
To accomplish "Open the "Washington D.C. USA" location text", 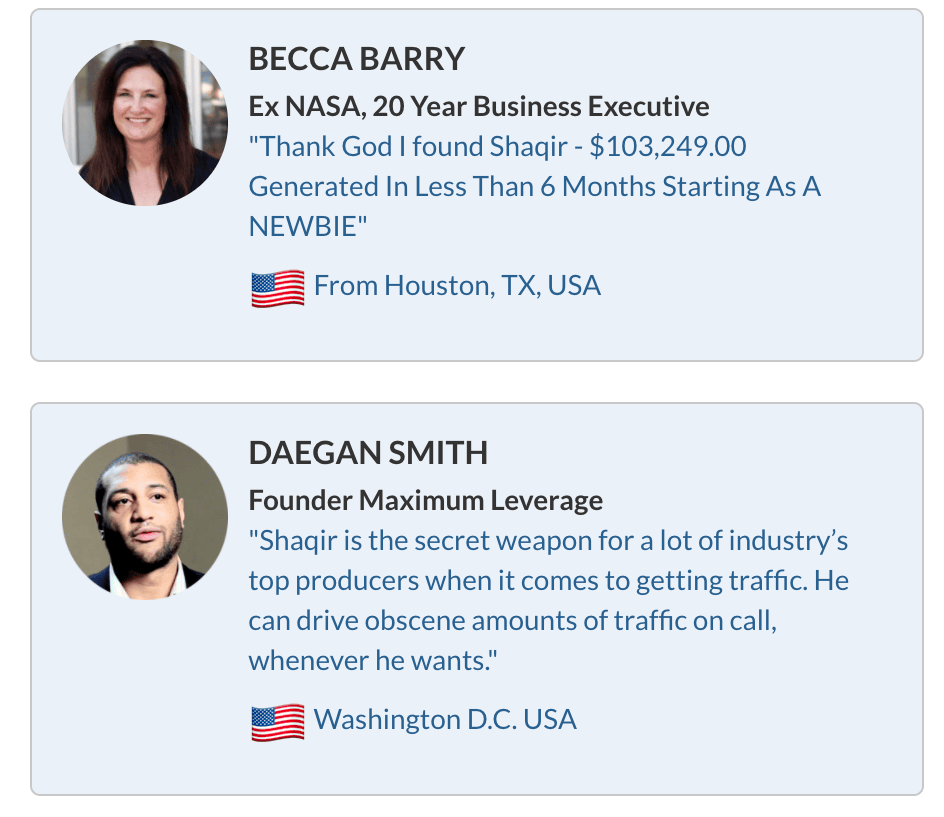I will [x=445, y=719].
